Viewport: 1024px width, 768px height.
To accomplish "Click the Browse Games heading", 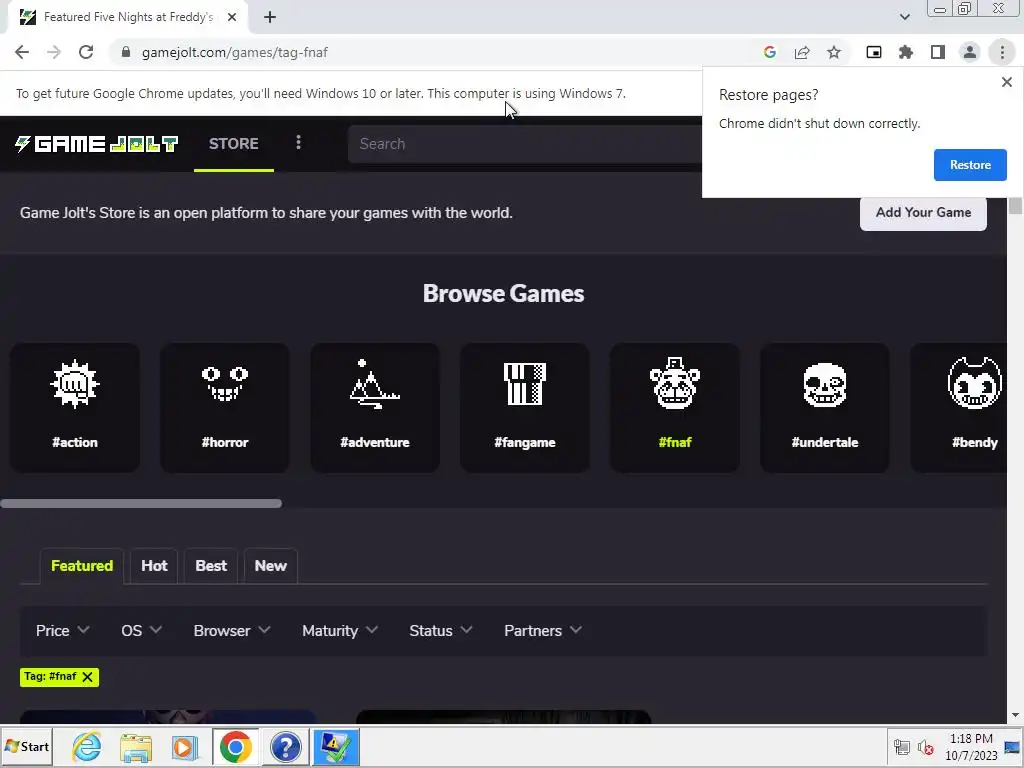I will tap(503, 294).
